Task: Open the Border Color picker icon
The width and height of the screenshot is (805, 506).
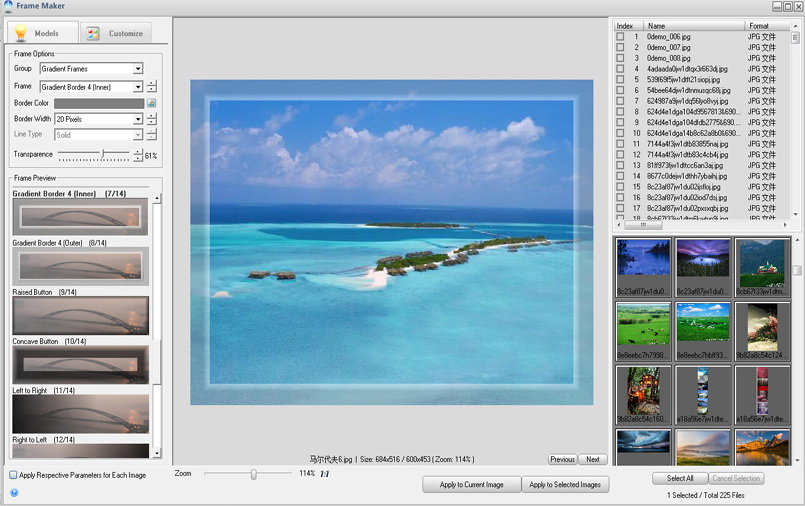Action: [x=151, y=103]
